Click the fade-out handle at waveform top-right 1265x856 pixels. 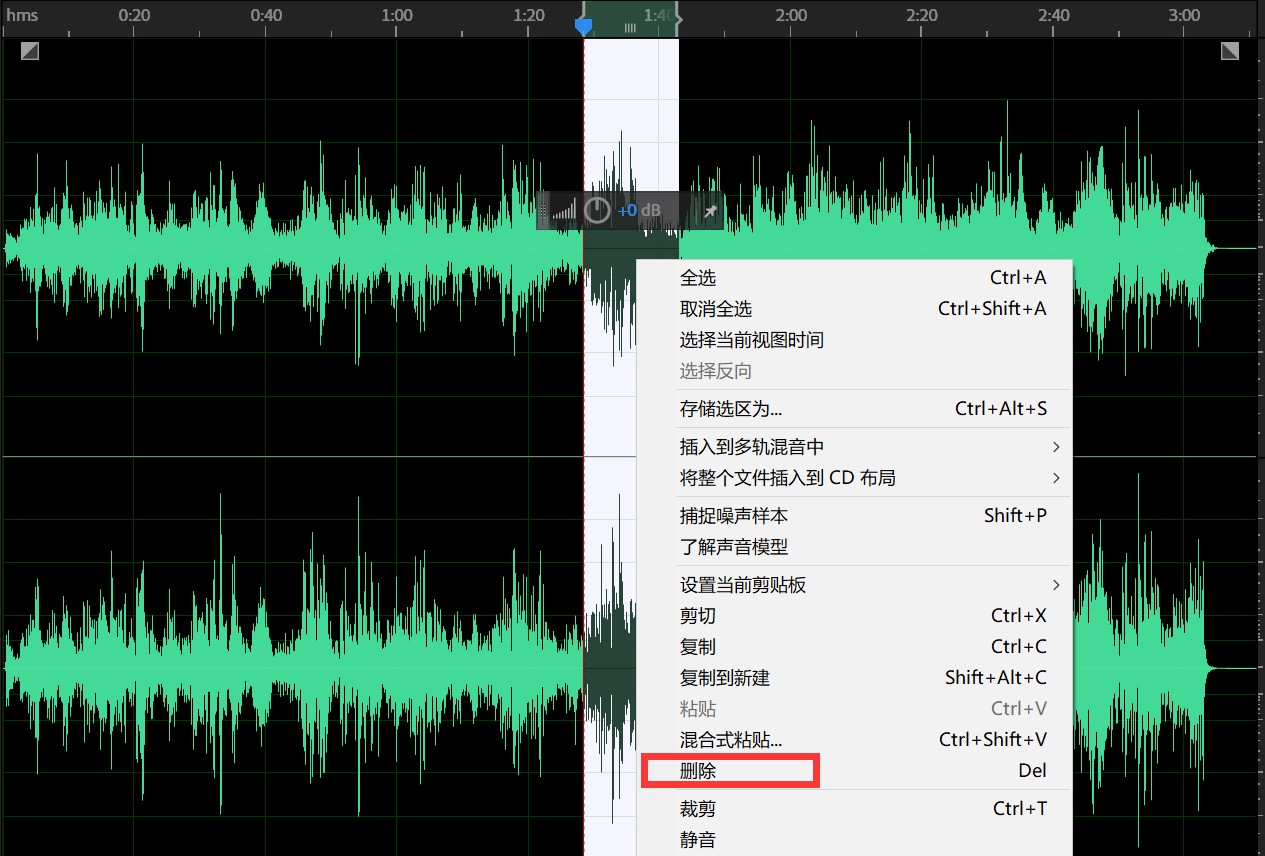click(1229, 51)
